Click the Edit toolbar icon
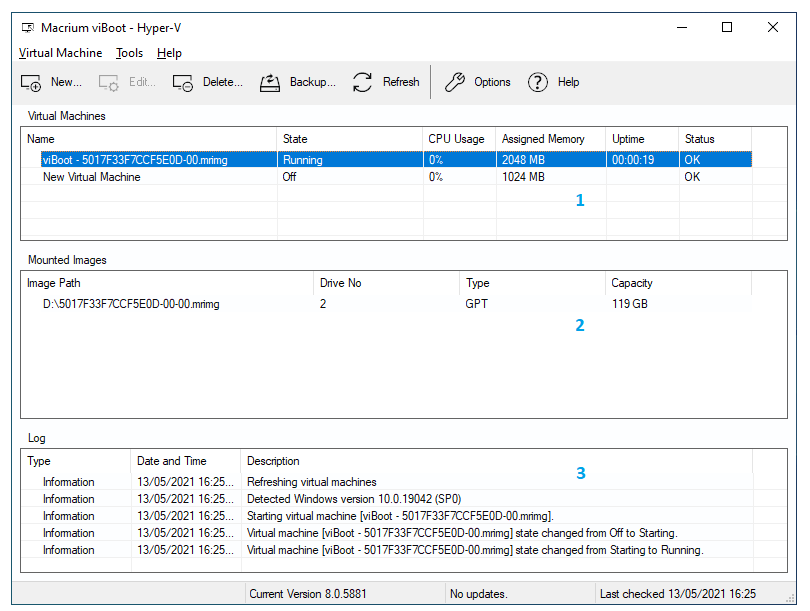 109,83
